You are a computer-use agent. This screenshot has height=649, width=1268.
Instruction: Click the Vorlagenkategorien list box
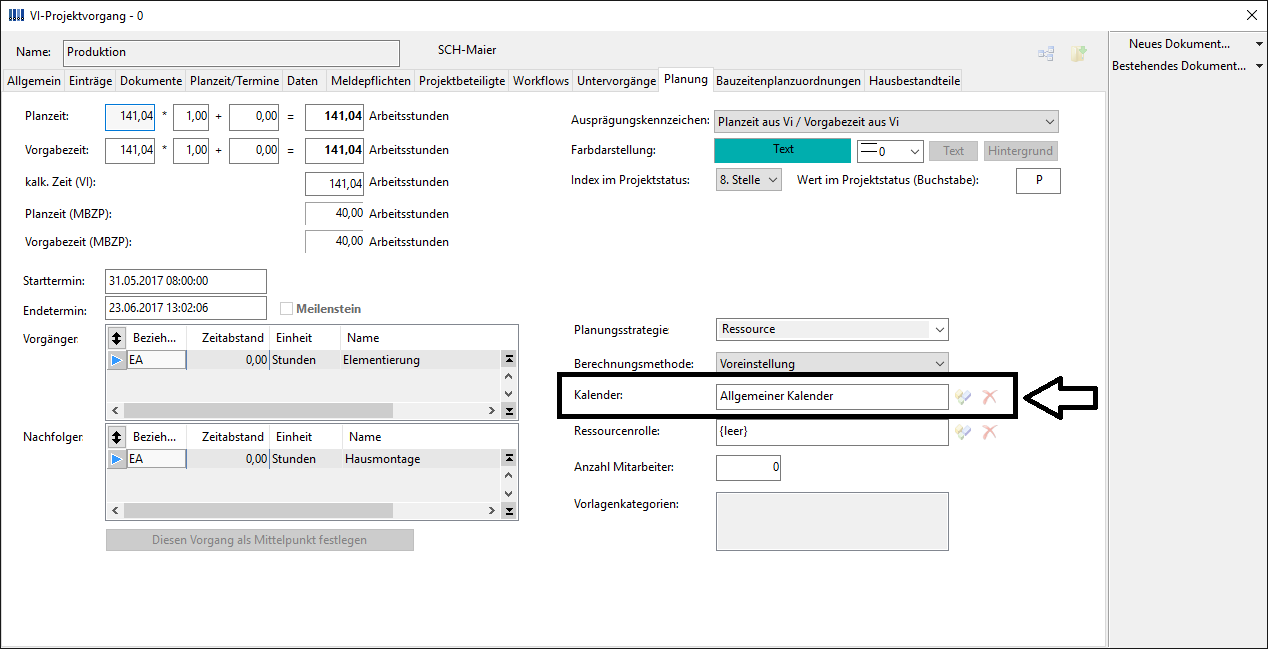coord(832,521)
